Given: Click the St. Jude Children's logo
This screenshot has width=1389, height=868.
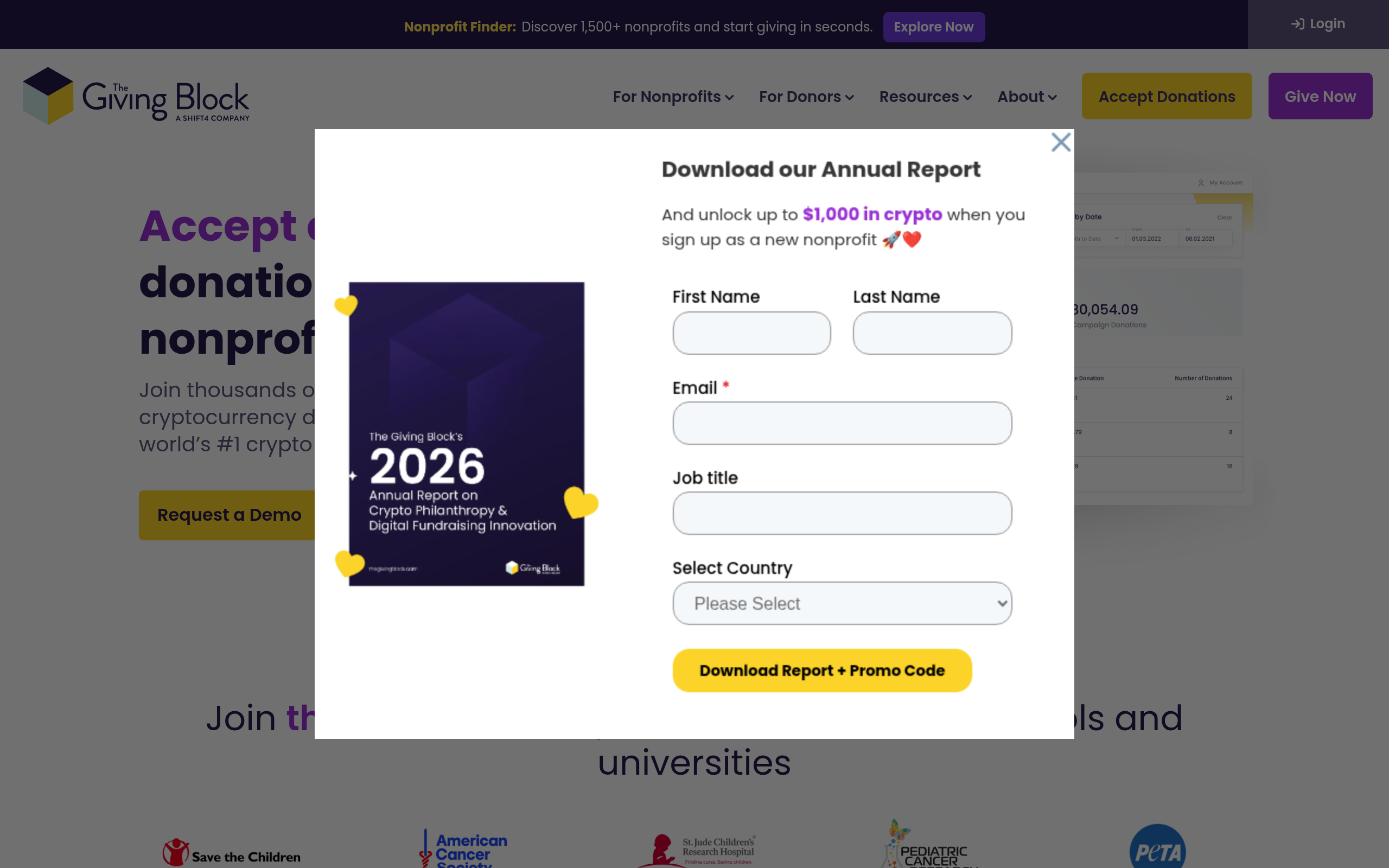Looking at the screenshot, I should 696,851.
